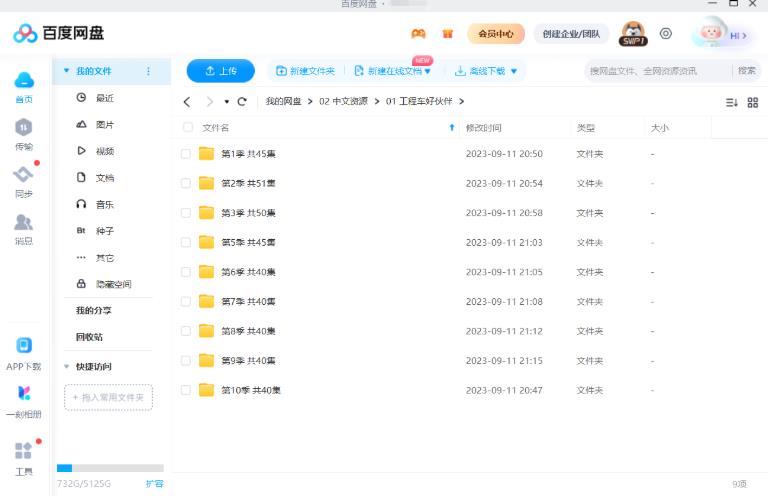Collapse the 我的文件 tree arrow
Viewport: 768px width, 496px height.
point(66,71)
